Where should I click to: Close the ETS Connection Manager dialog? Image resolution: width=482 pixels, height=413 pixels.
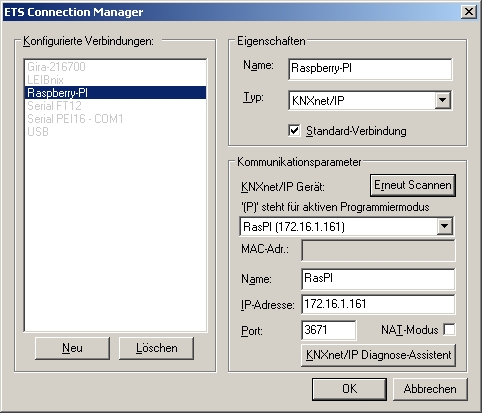pyautogui.click(x=469, y=12)
